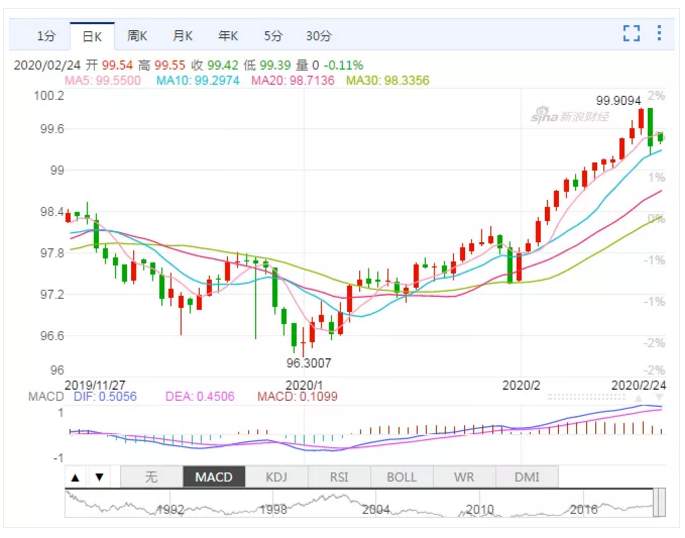Open the vertical three-dot more menu
The image size is (685, 538).
coord(659,33)
